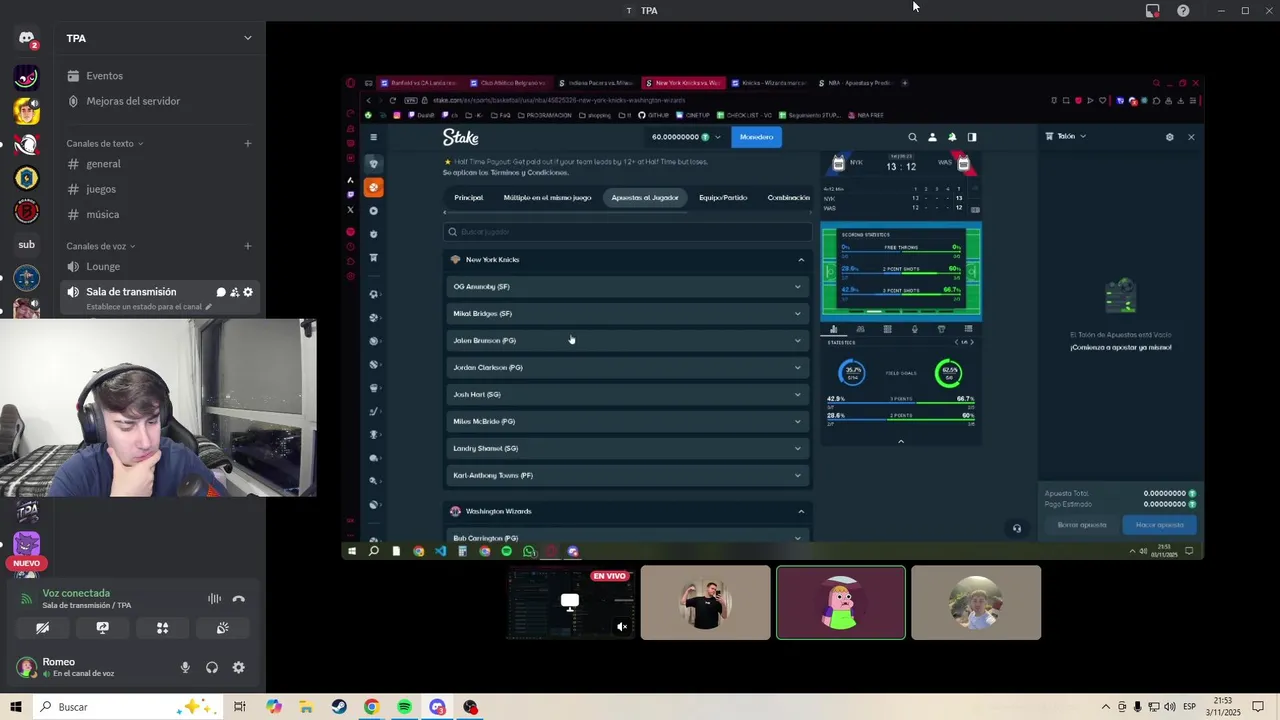This screenshot has width=1280, height=720.
Task: Open Stake hamburger menu
Action: click(373, 137)
